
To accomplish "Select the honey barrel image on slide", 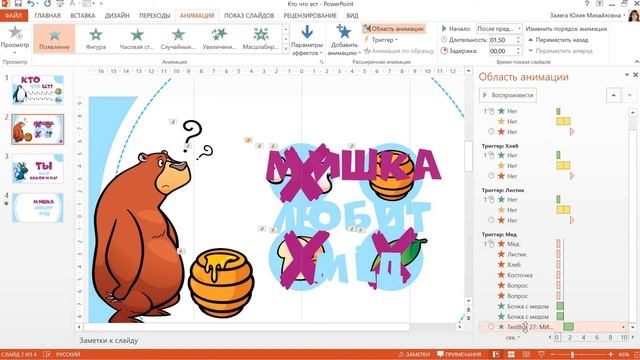I will pos(221,283).
